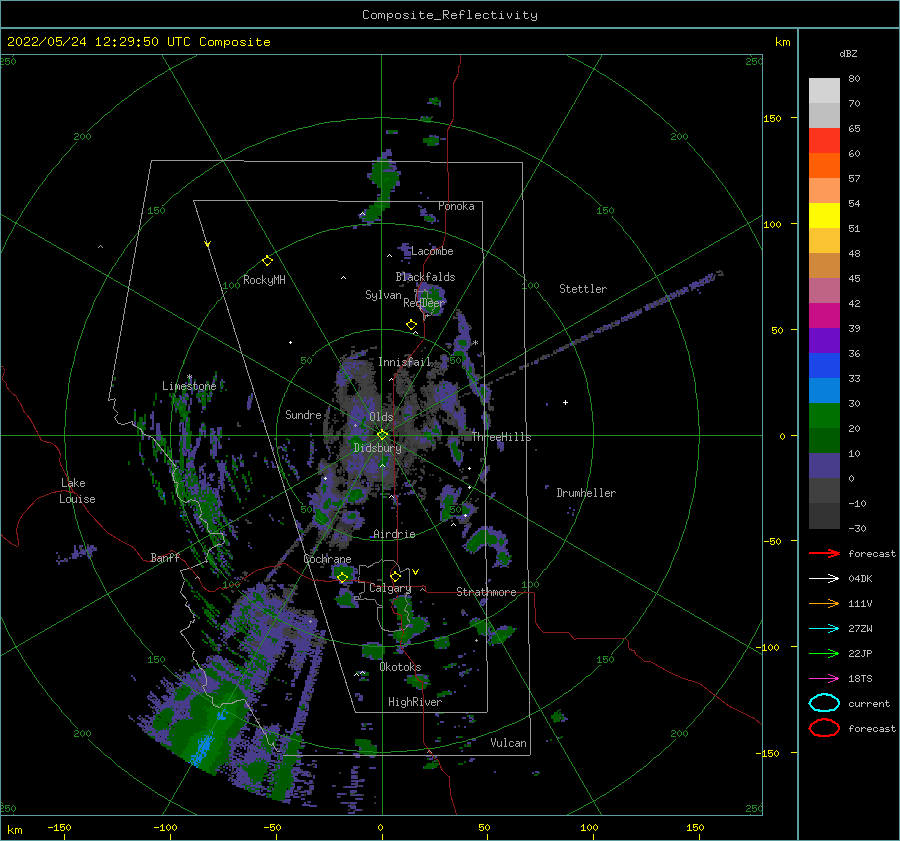Screen dimensions: 900x841
Task: Pick the bright green 20-30 dBZ swatch
Action: (824, 416)
